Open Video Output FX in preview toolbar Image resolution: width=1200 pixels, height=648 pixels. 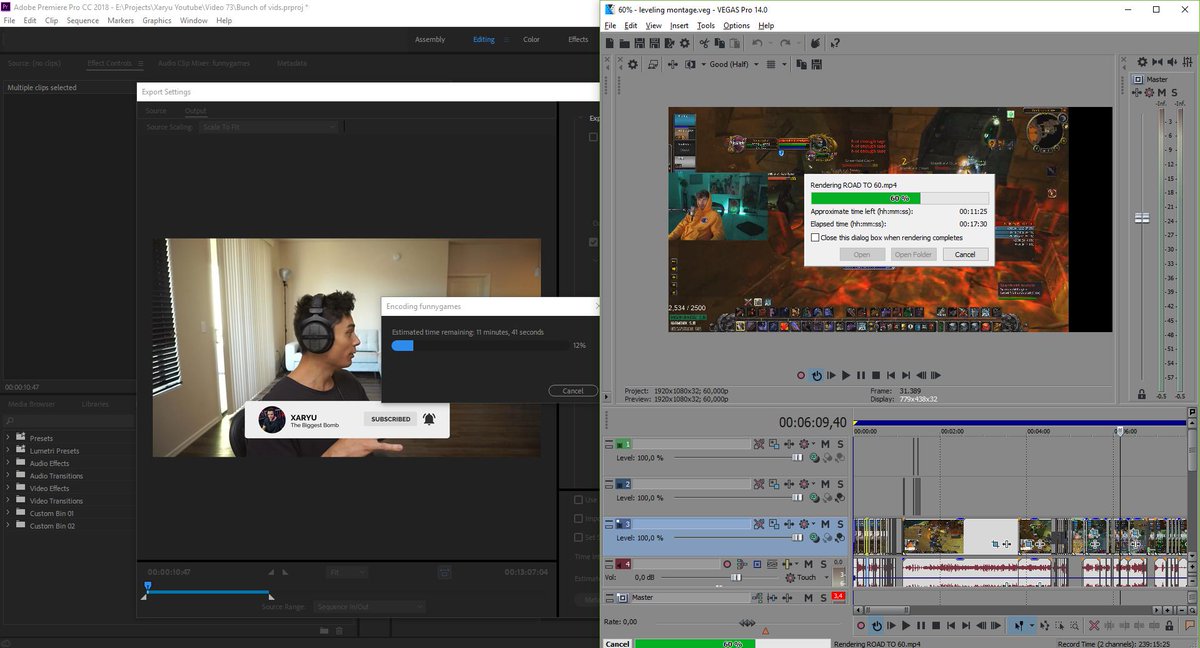tap(672, 64)
